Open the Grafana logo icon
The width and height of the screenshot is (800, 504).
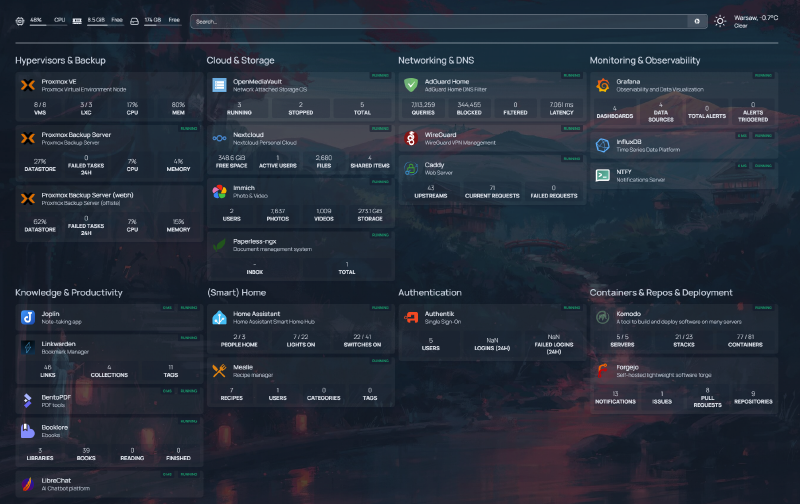[603, 85]
